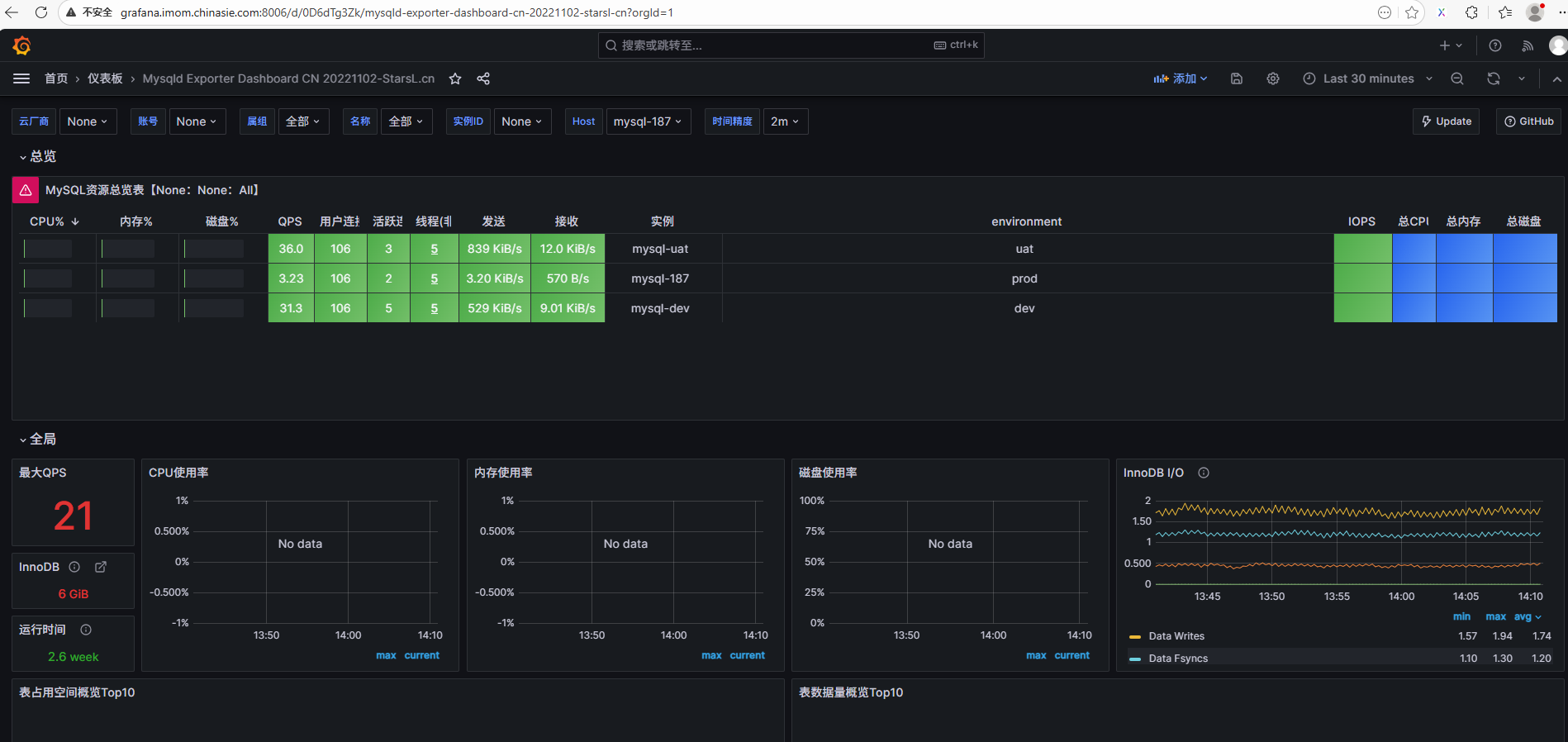Open the help question mark icon
Viewport: 1568px width, 742px height.
click(x=1495, y=45)
